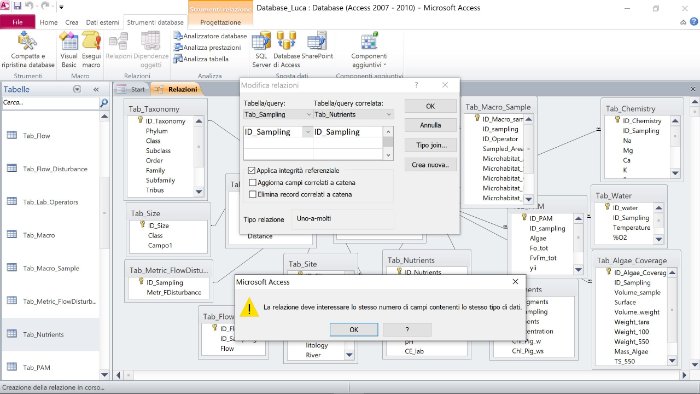Open Componenti aggiuntivi menu

click(369, 50)
